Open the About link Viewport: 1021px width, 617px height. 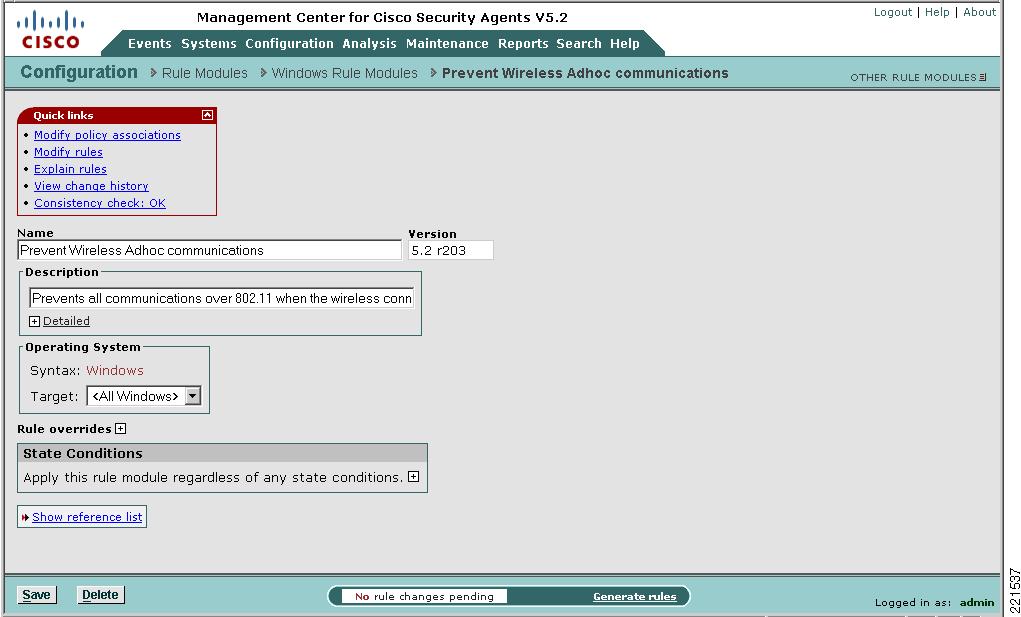[x=979, y=12]
